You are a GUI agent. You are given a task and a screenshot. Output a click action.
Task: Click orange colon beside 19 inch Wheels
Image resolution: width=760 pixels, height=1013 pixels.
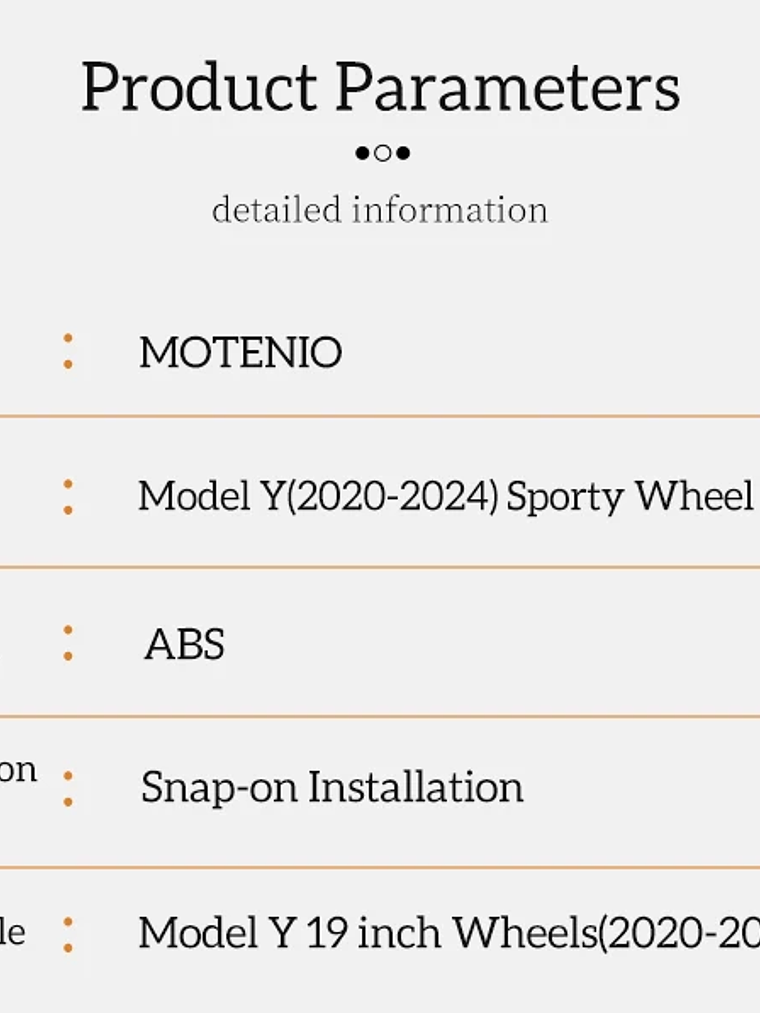[68, 934]
